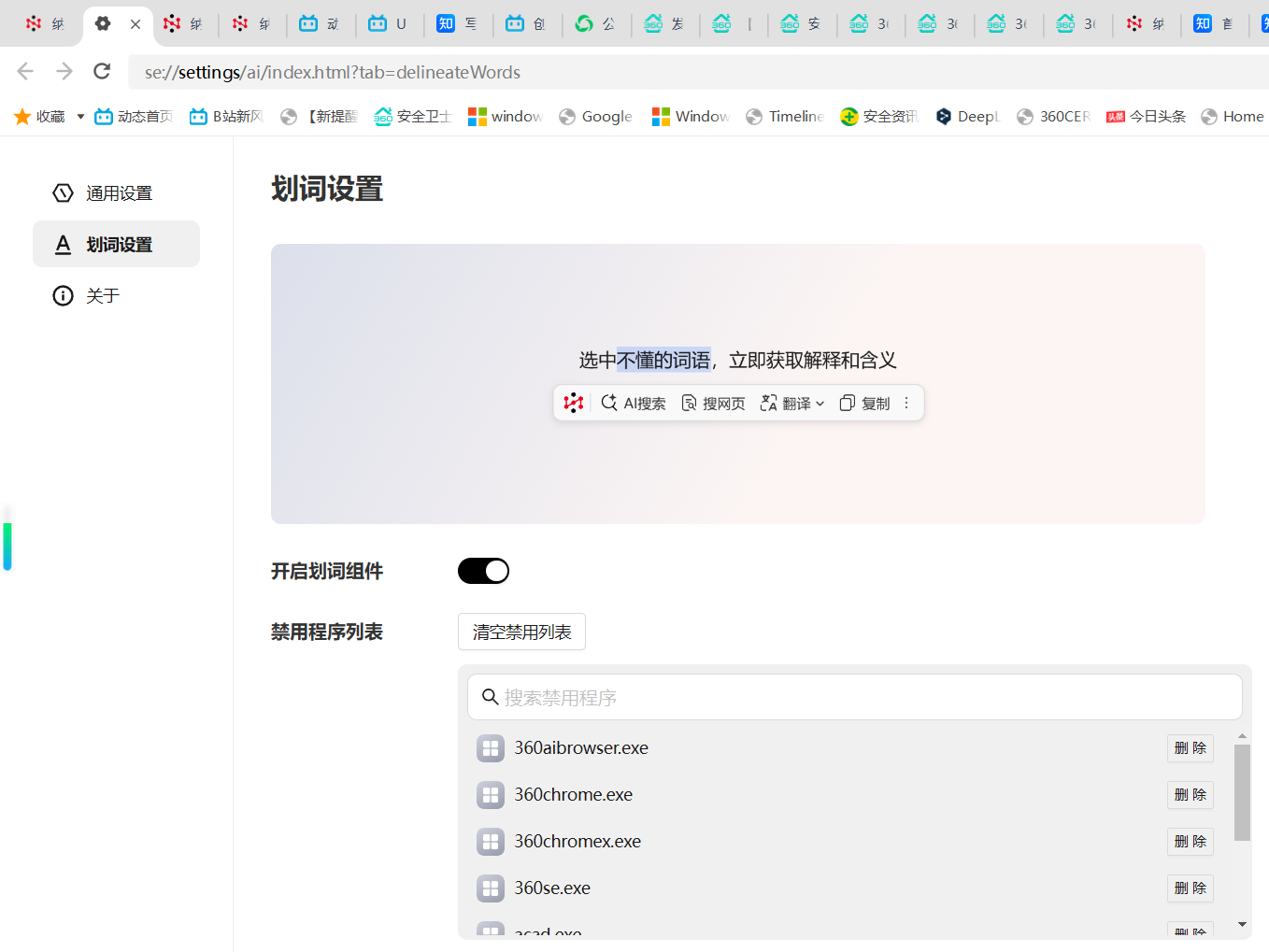Click the 搜网页 search web icon
This screenshot has width=1269, height=952.
(689, 403)
